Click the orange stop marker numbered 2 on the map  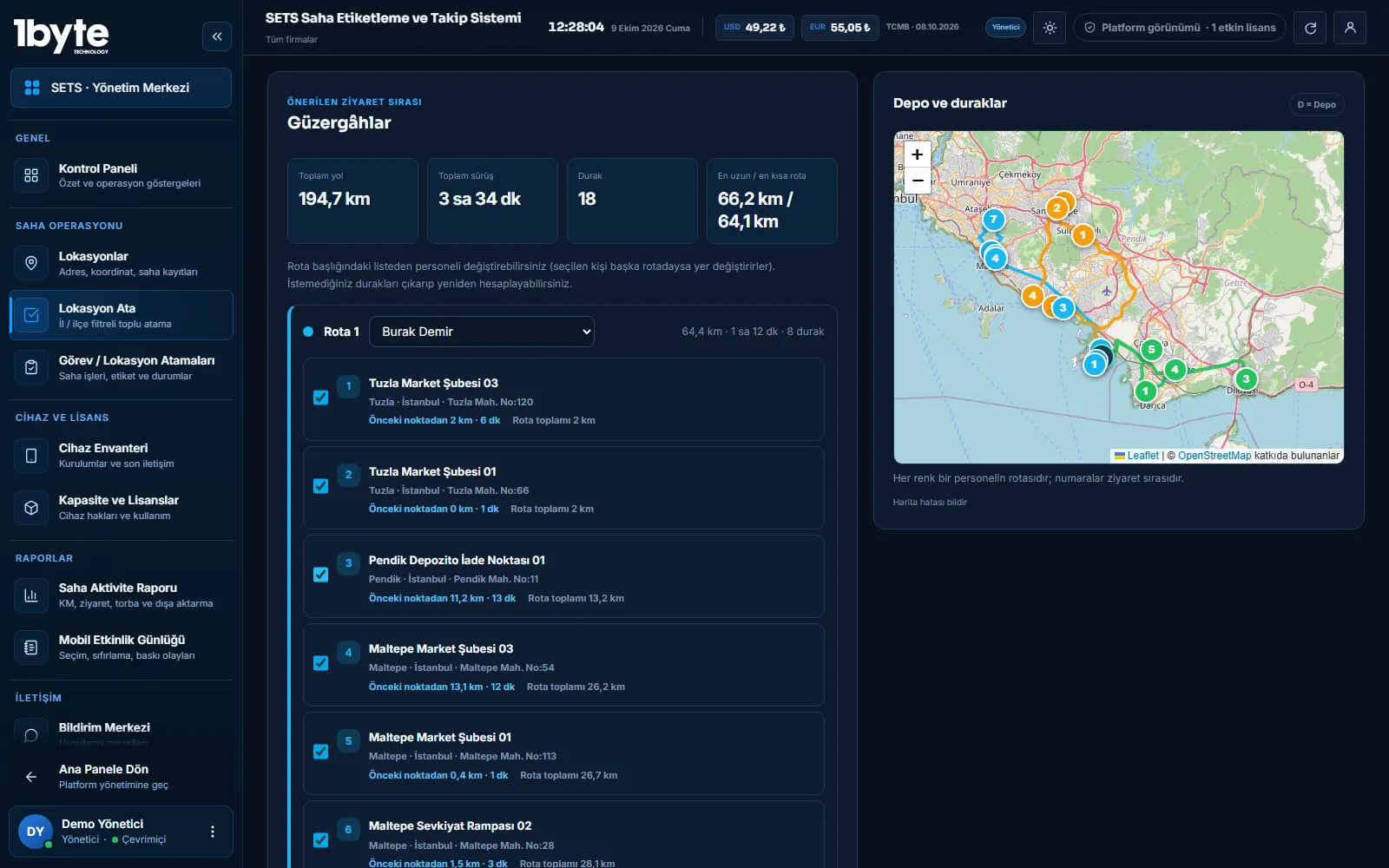click(x=1057, y=207)
